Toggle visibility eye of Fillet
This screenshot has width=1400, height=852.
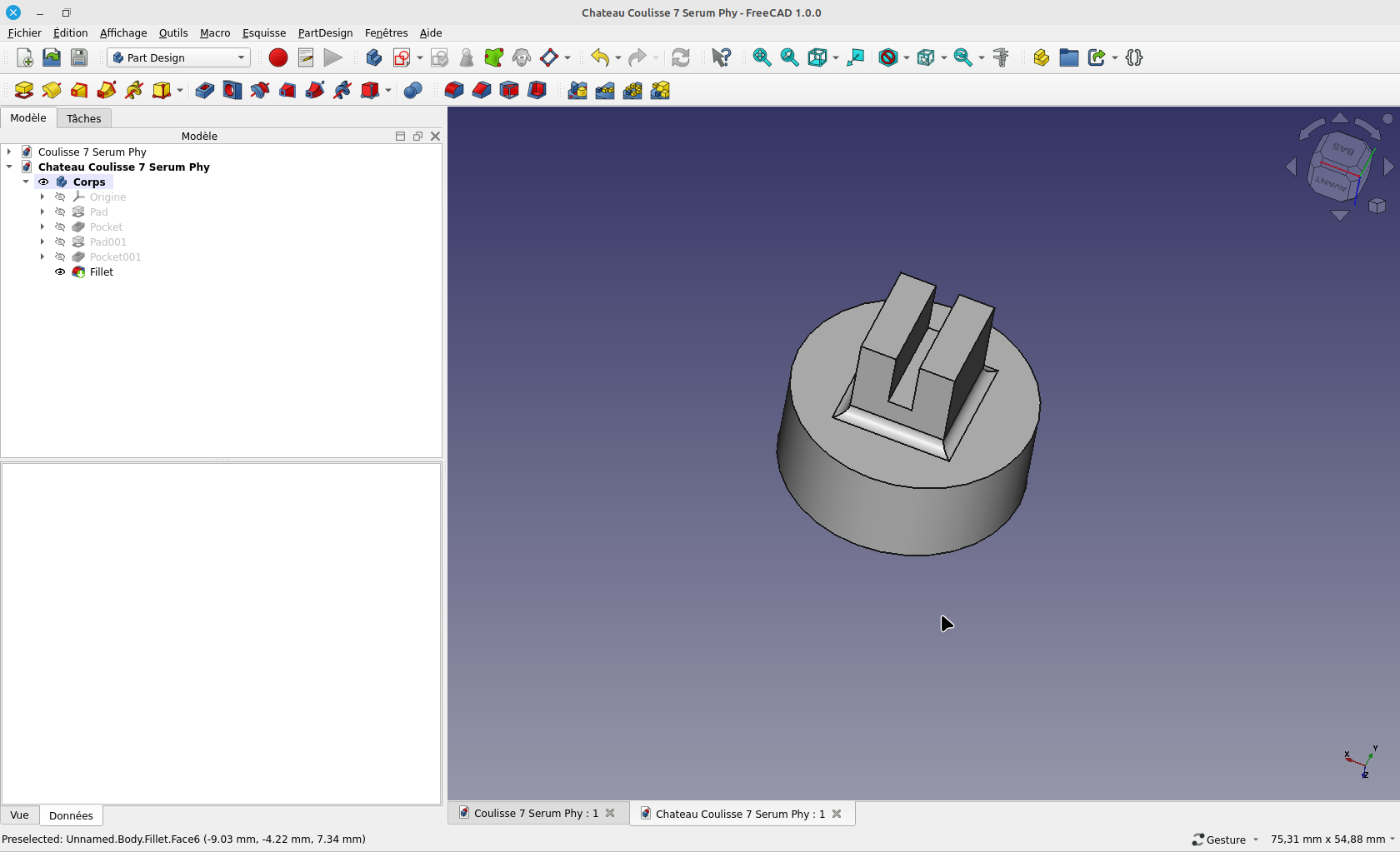coord(60,272)
